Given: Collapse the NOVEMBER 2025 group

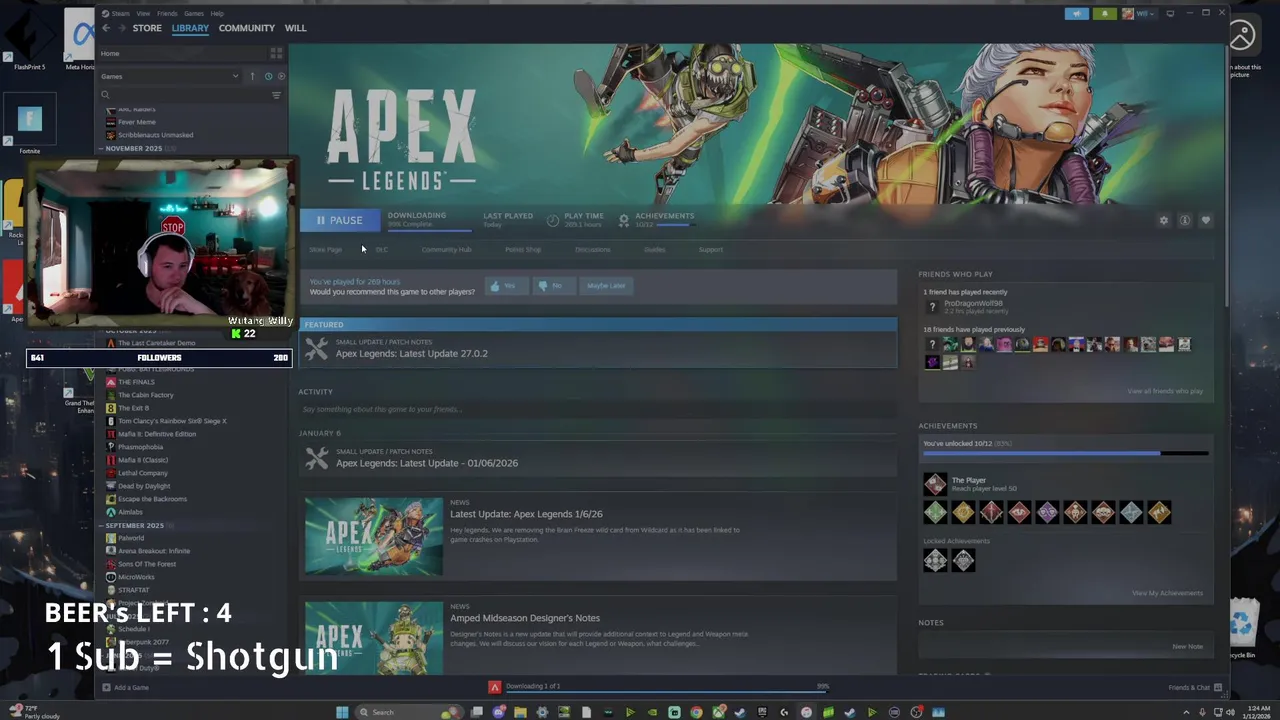Looking at the screenshot, I should tap(134, 148).
